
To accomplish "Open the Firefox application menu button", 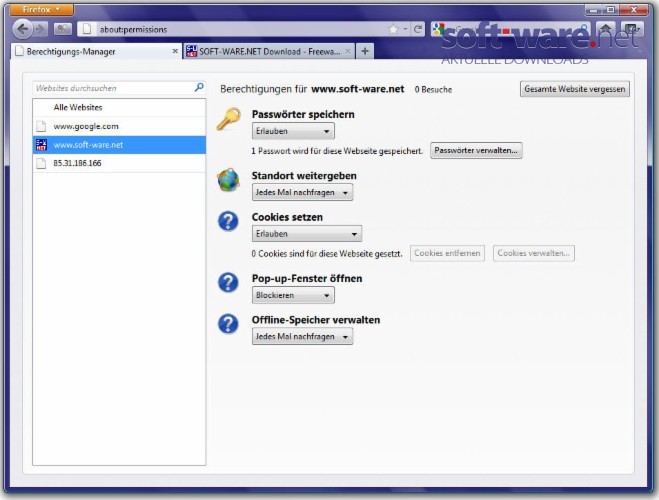I will 42,9.
